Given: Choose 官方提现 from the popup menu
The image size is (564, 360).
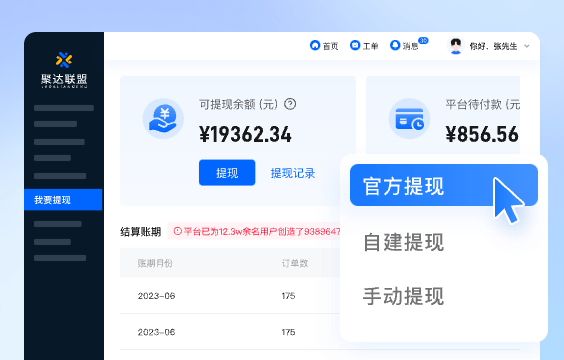Looking at the screenshot, I should [444, 185].
